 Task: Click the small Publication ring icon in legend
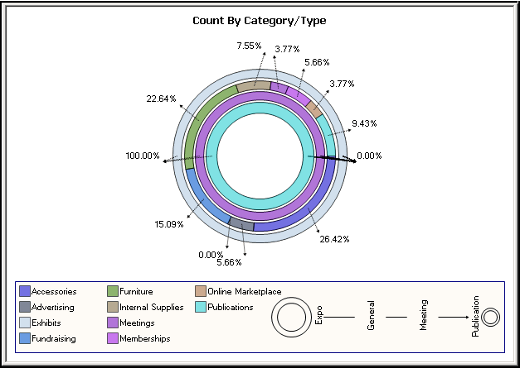tap(490, 317)
